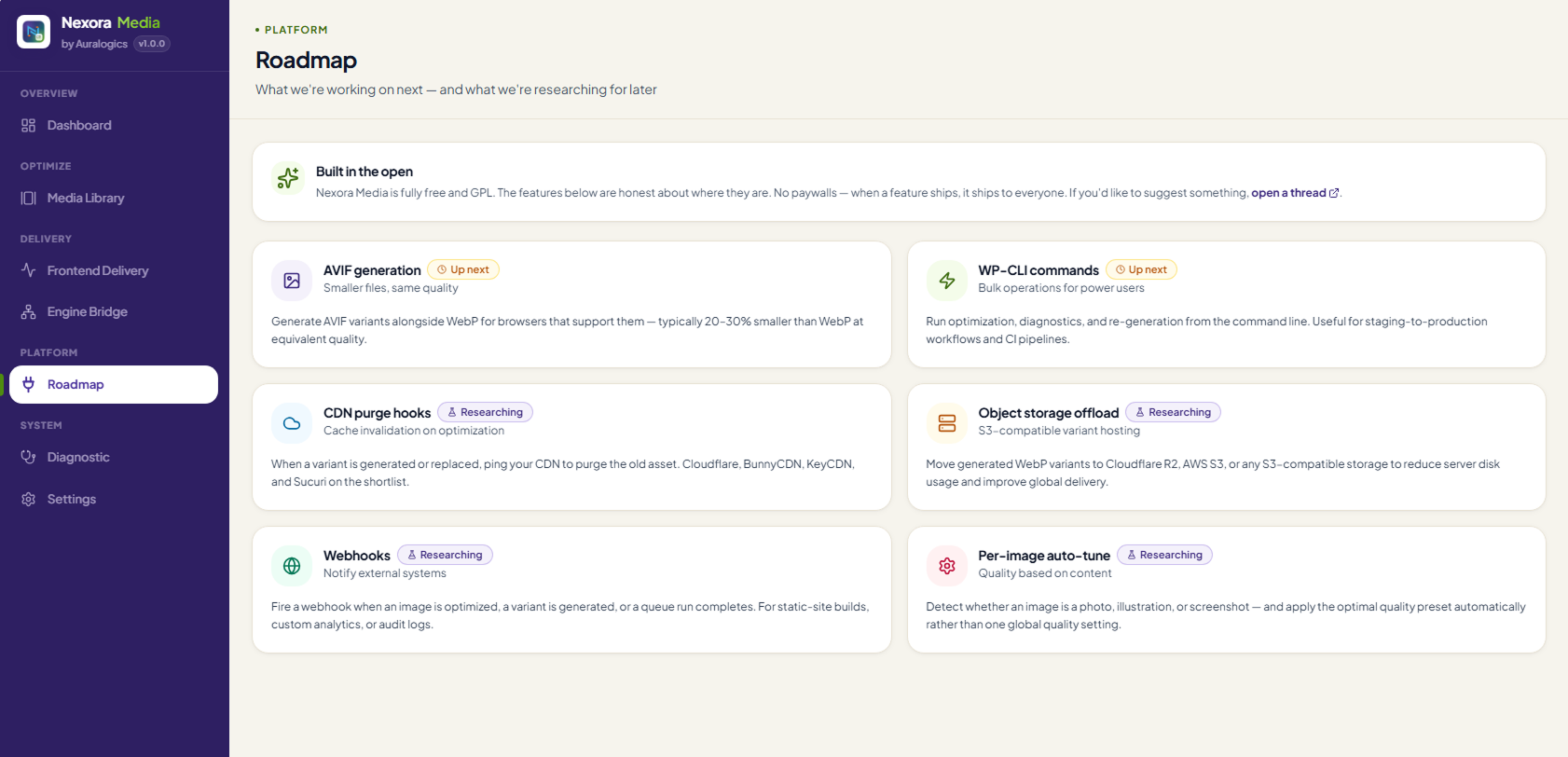Click the Media Library icon in sidebar
Image resolution: width=1568 pixels, height=757 pixels.
coord(29,198)
